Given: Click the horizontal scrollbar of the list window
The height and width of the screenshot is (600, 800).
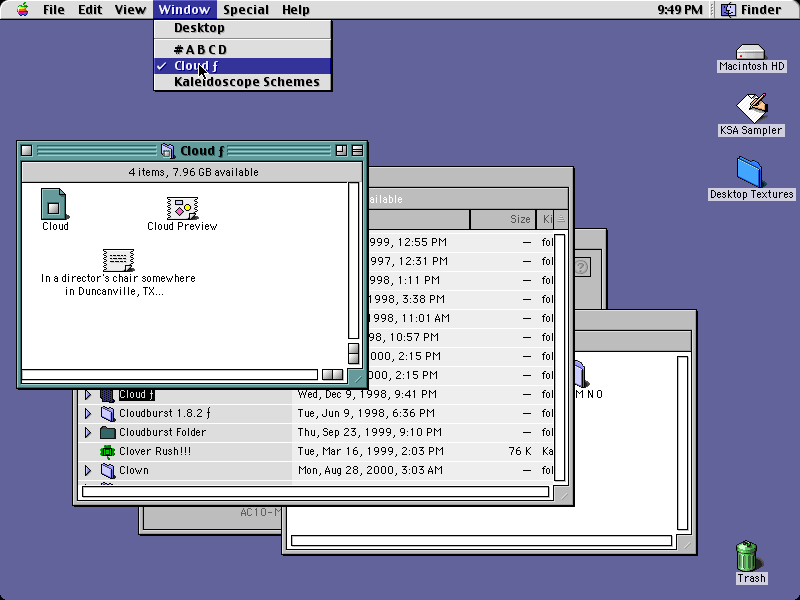Looking at the screenshot, I should 315,492.
